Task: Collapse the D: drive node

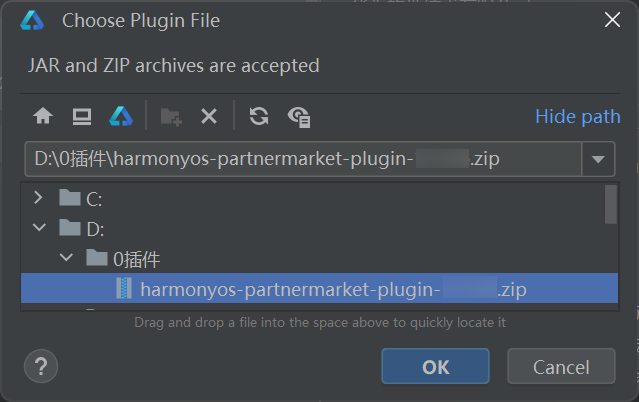Action: coord(39,228)
